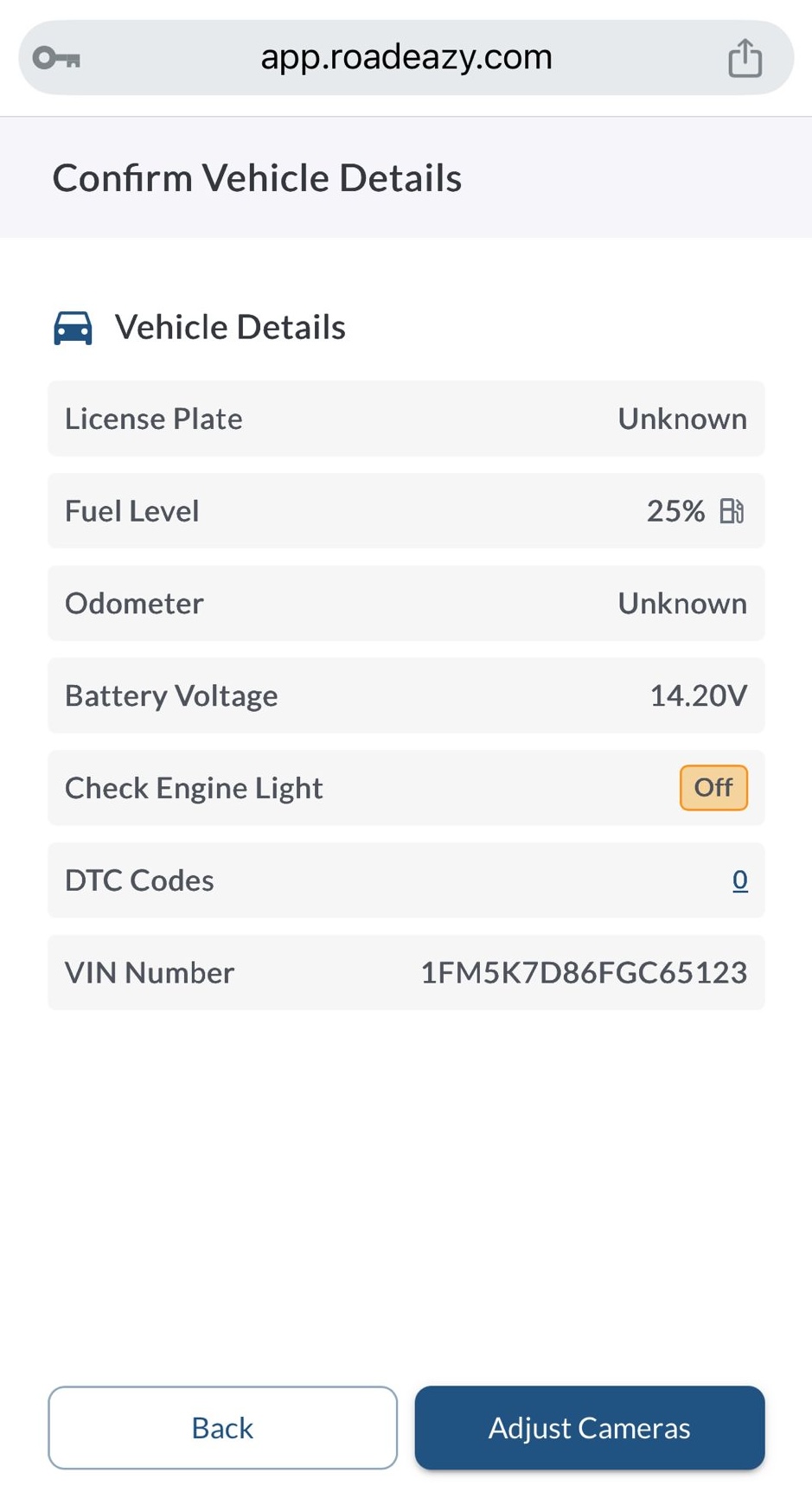
Task: Tap the fuel pump icon
Action: 732,511
